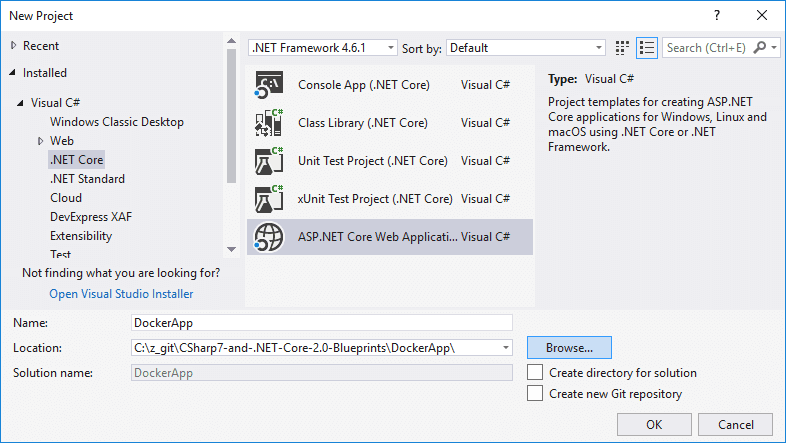Select the .NET Standard category
The width and height of the screenshot is (786, 443).
pos(87,179)
